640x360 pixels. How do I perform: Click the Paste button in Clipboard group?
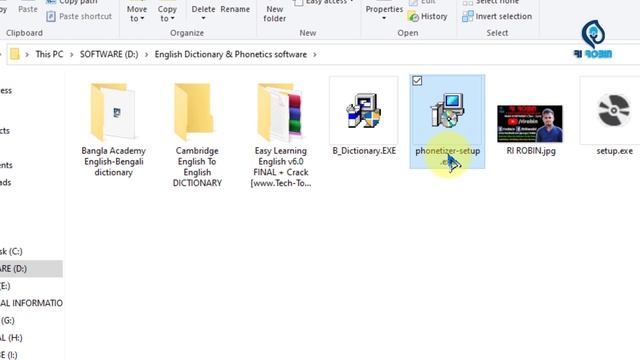click(x=28, y=9)
